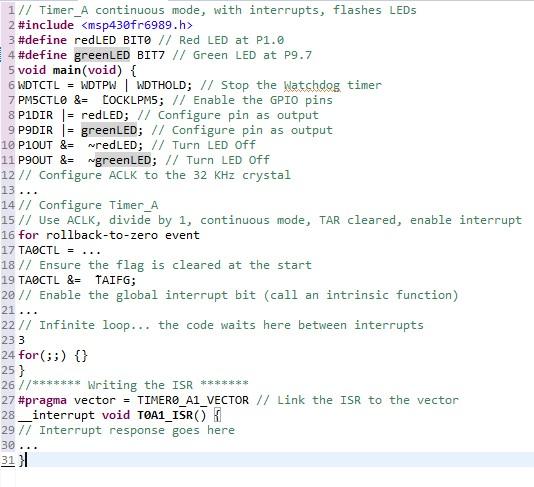
Task: Click P1OUT on line 10
Action: 35,145
